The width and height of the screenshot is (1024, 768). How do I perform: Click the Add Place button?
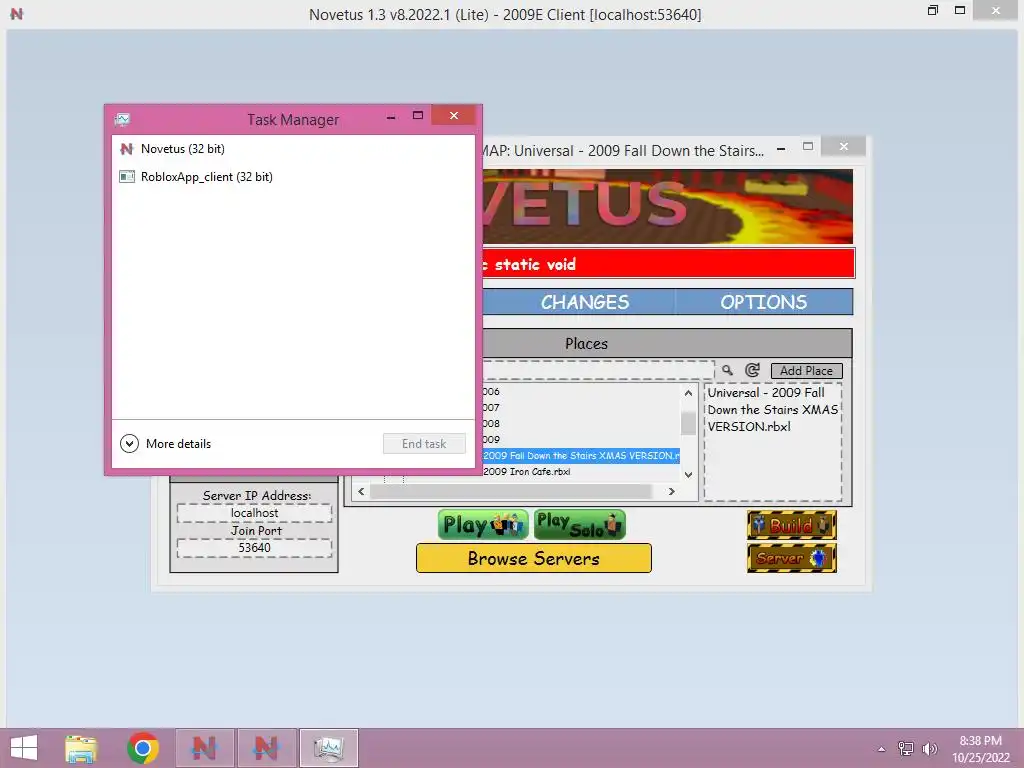(x=807, y=371)
